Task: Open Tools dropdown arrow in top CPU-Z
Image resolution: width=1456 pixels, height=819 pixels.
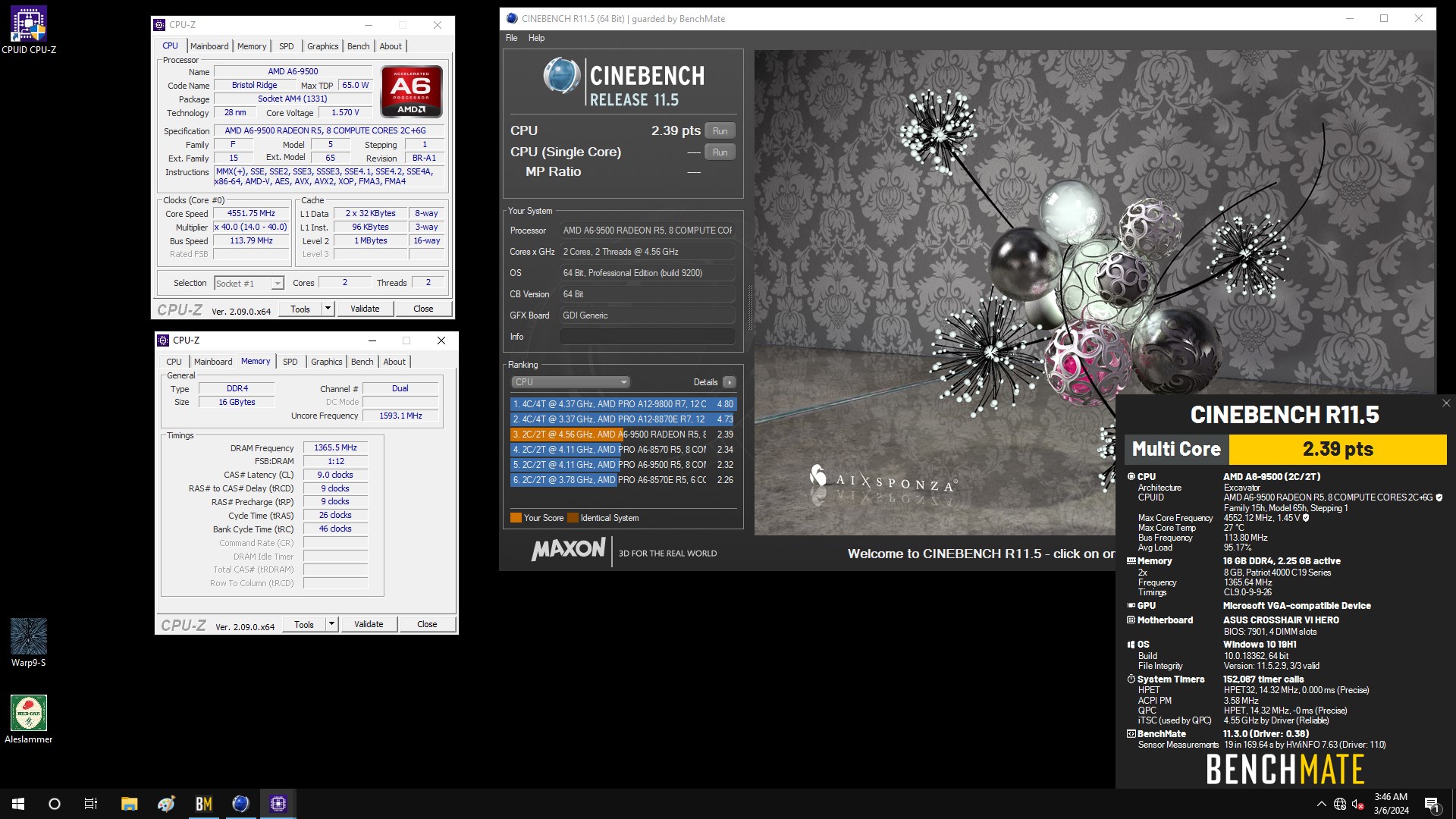Action: 328,309
